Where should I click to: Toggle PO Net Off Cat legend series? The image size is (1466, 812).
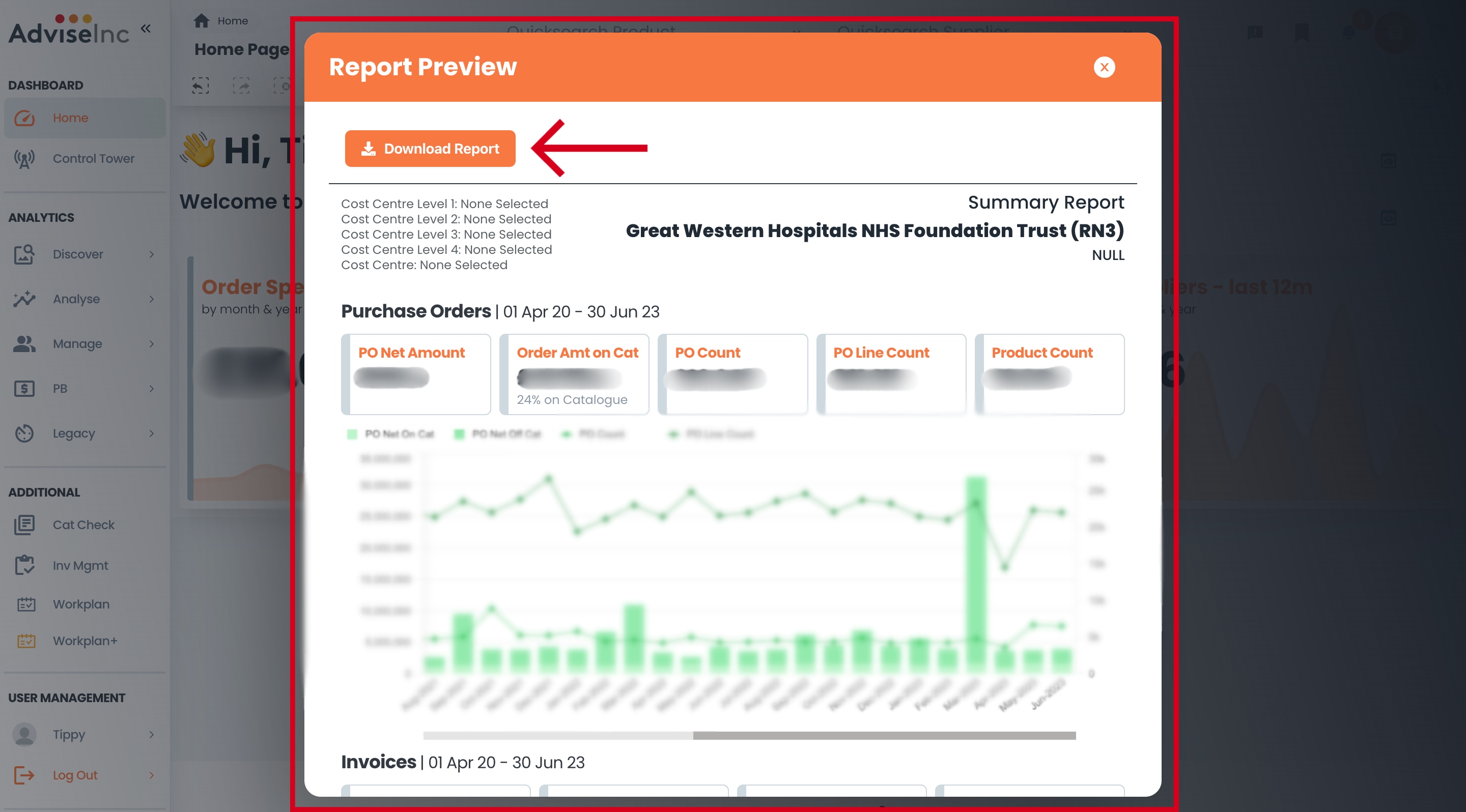(497, 434)
